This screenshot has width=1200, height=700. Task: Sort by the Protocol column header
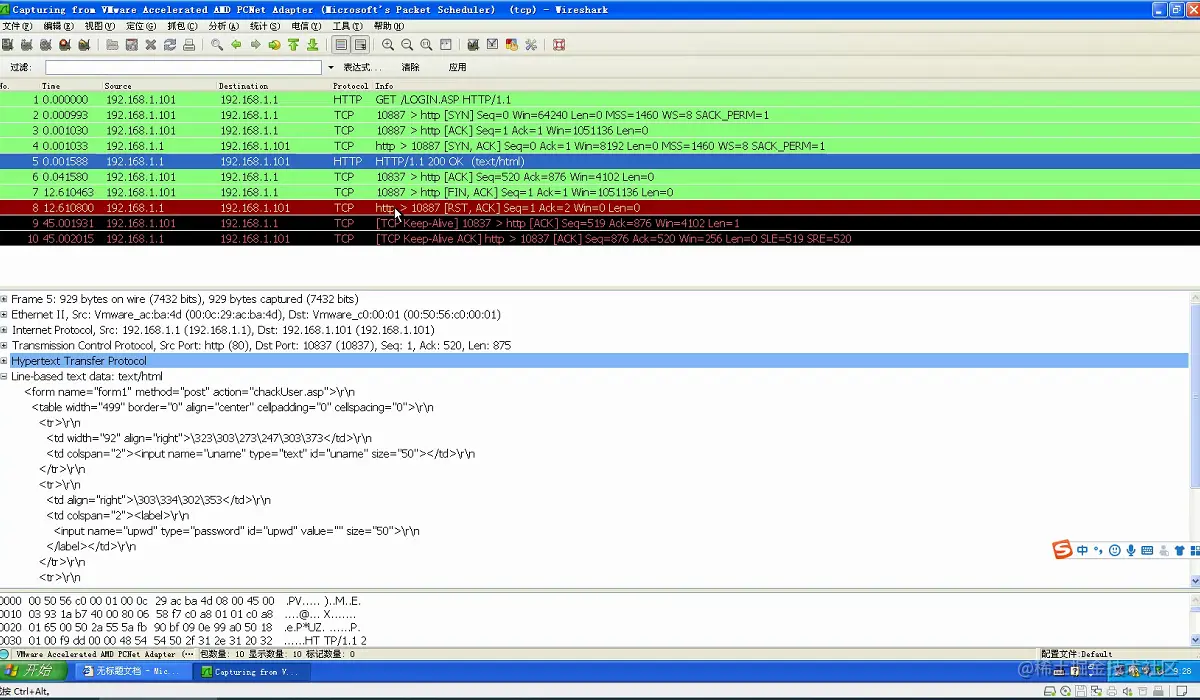point(351,86)
